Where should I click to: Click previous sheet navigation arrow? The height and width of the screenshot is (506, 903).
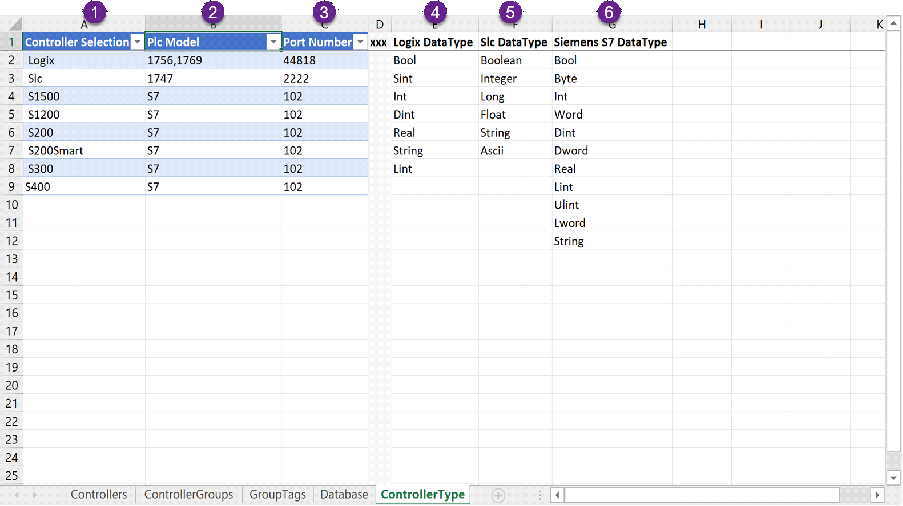(17, 495)
